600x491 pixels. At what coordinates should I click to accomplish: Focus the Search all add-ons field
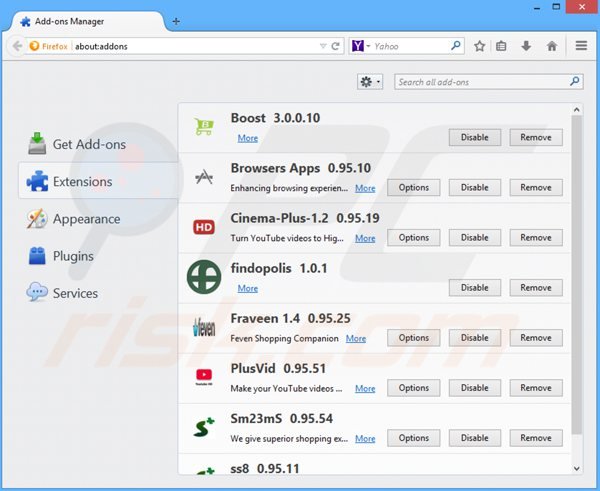pos(489,82)
